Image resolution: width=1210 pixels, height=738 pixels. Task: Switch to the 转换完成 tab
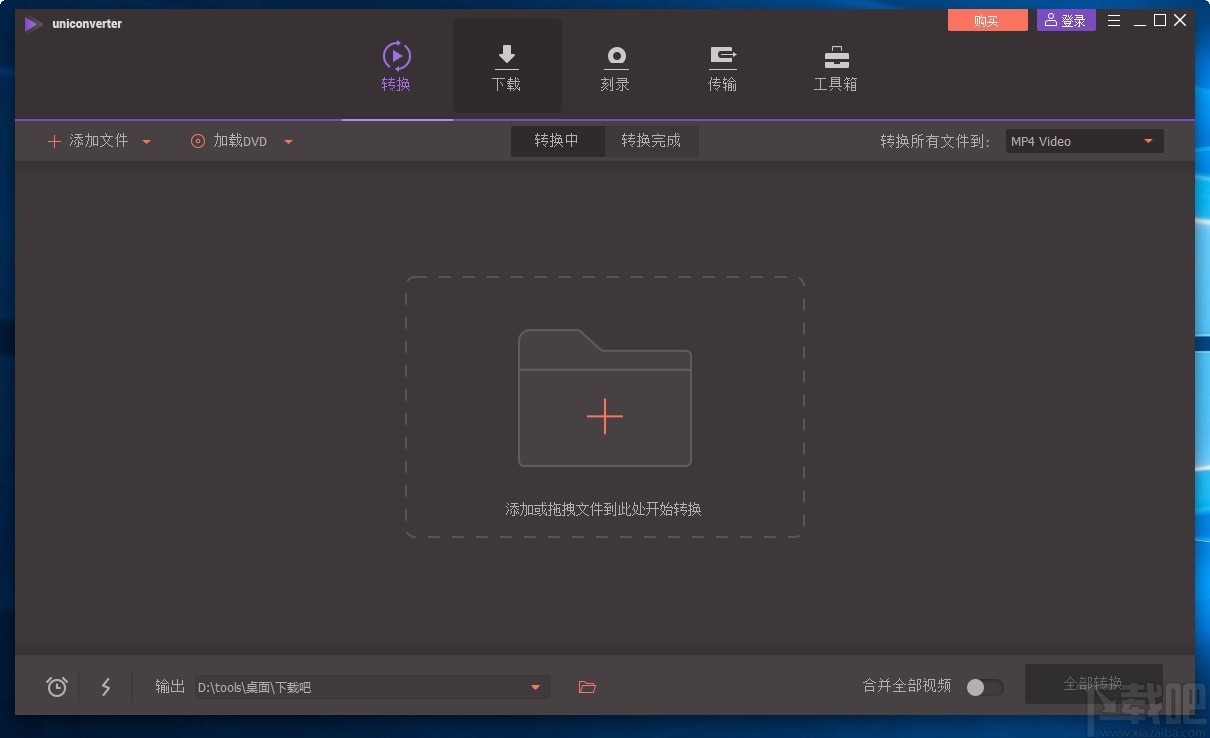click(651, 141)
